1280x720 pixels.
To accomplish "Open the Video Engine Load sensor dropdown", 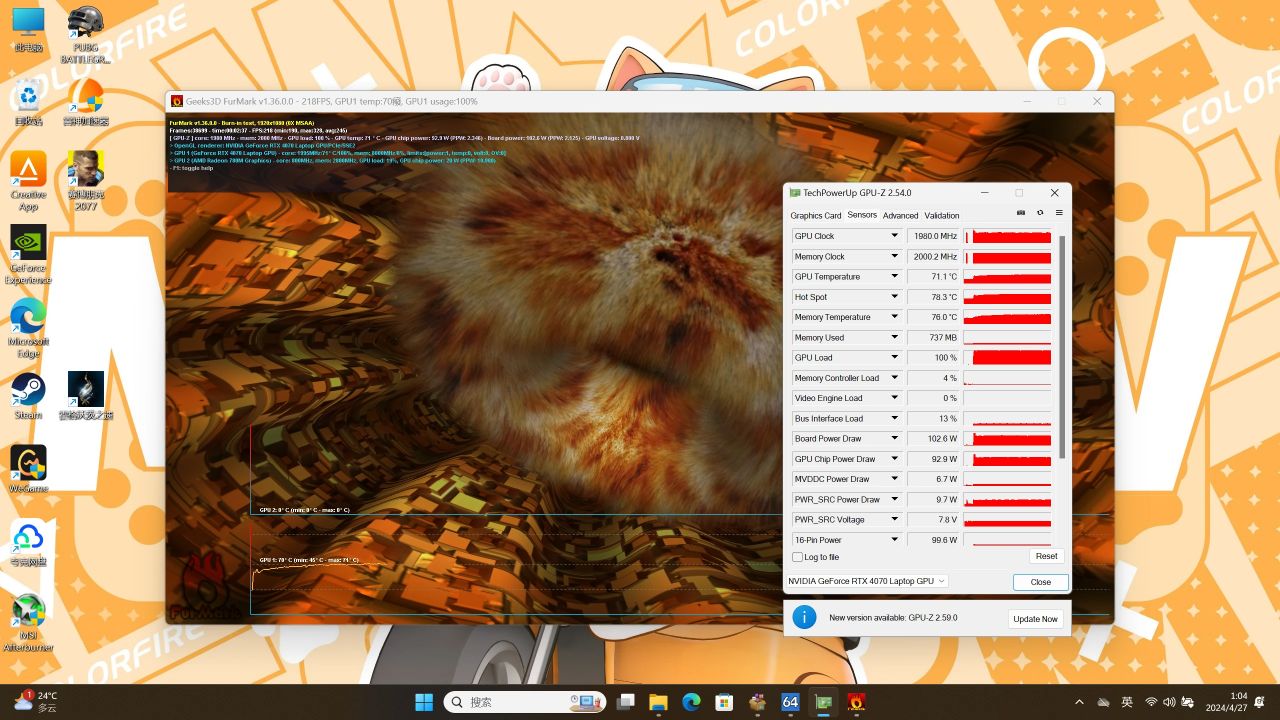I will coord(895,398).
